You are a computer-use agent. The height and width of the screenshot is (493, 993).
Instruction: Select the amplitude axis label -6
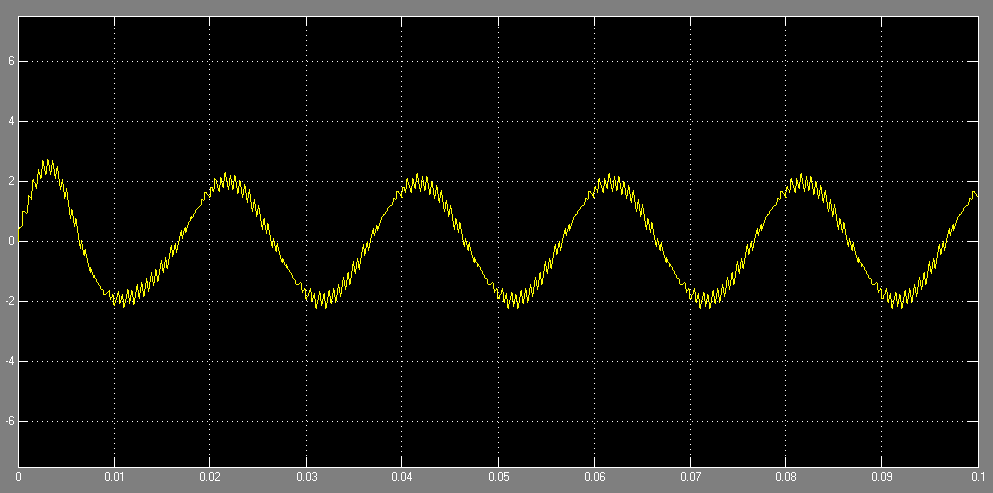coord(9,421)
